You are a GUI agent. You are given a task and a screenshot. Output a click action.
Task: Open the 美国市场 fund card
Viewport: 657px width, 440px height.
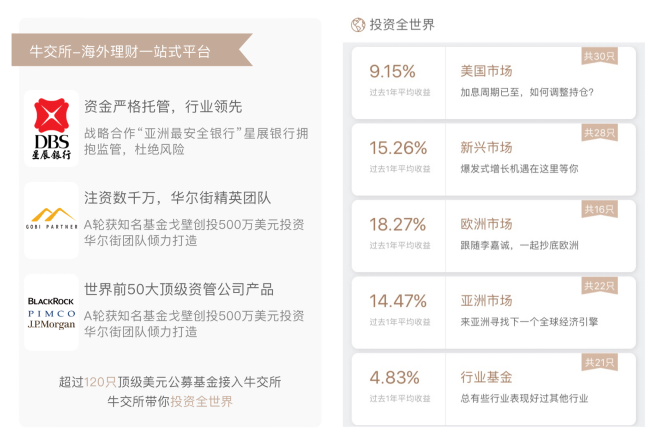494,83
